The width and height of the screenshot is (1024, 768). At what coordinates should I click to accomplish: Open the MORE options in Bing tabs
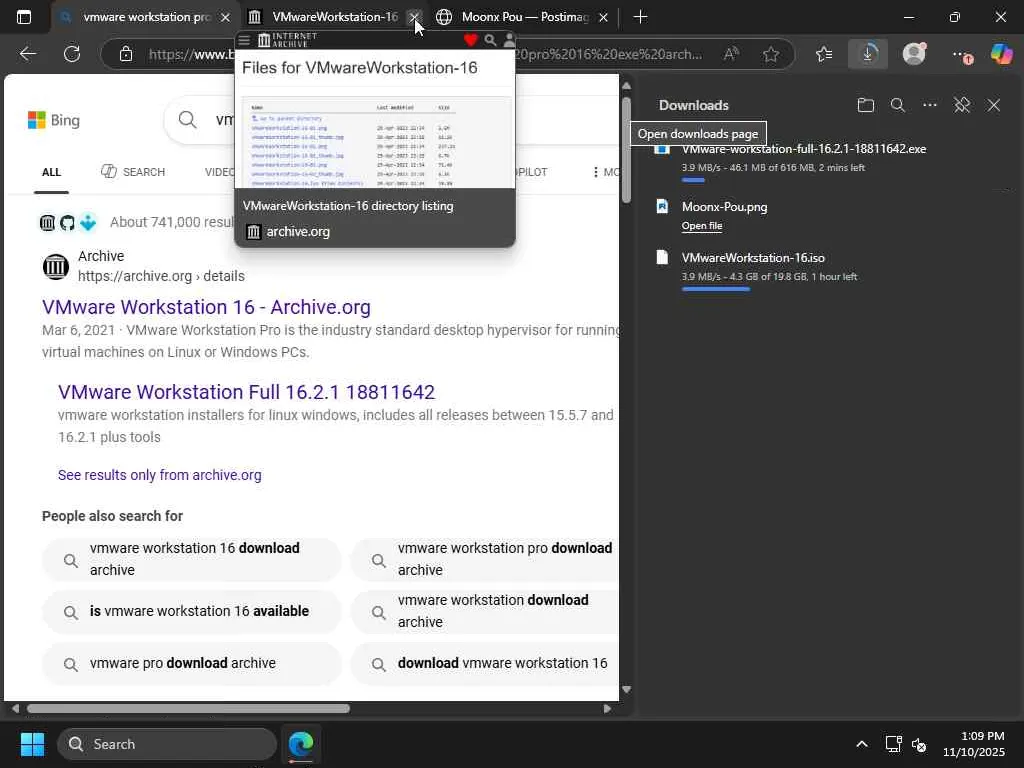click(605, 172)
